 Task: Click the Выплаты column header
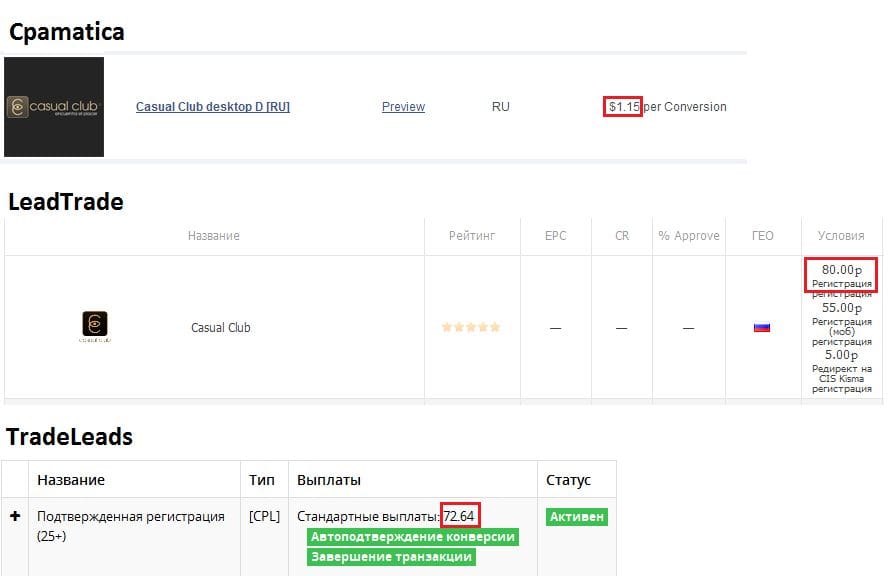pyautogui.click(x=328, y=480)
